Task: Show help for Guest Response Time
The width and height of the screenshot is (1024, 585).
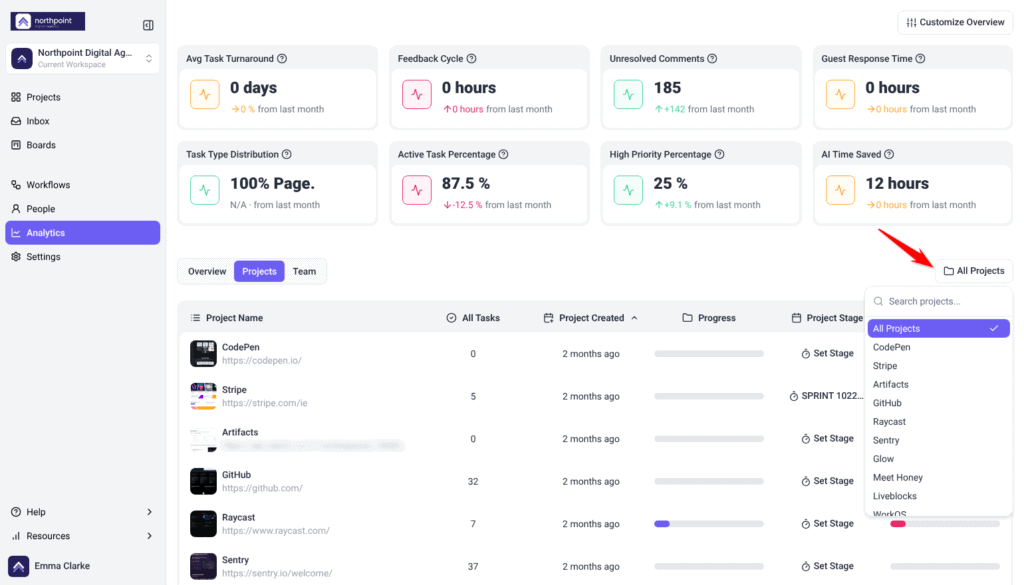Action: 920,58
